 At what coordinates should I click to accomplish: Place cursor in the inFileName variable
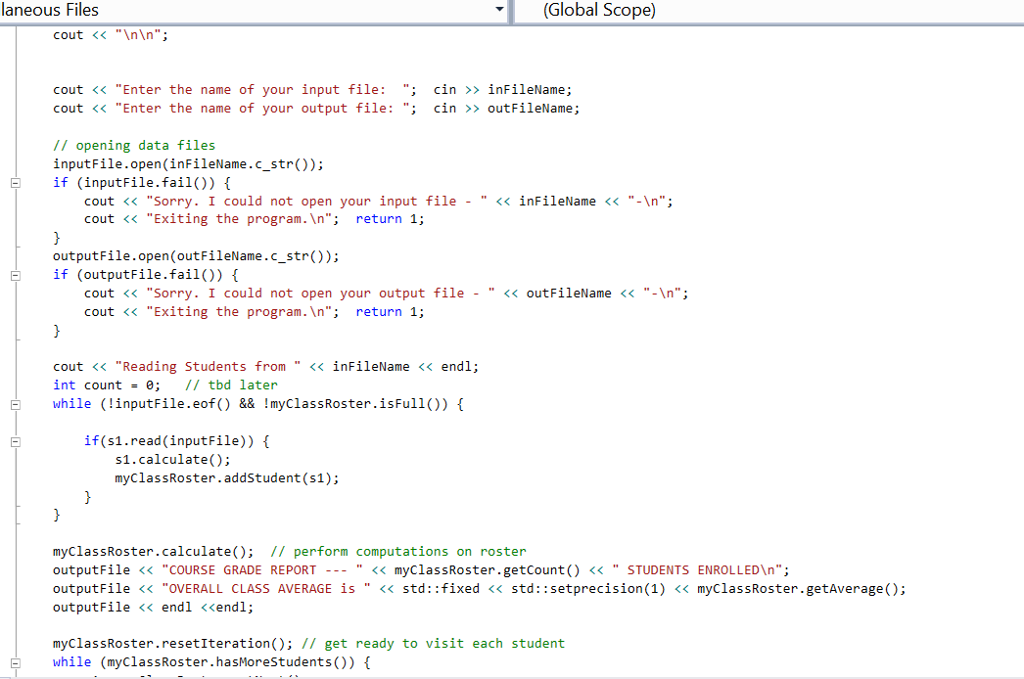click(530, 89)
